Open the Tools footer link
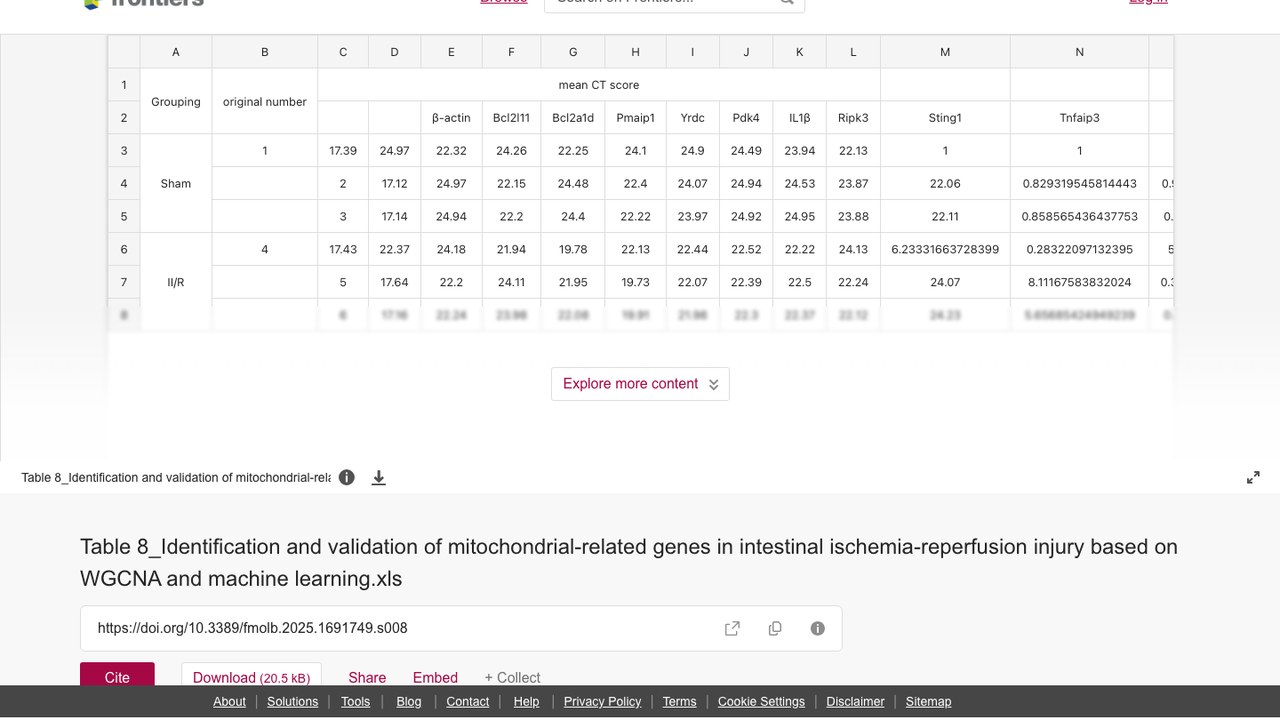This screenshot has width=1280, height=720. (355, 702)
